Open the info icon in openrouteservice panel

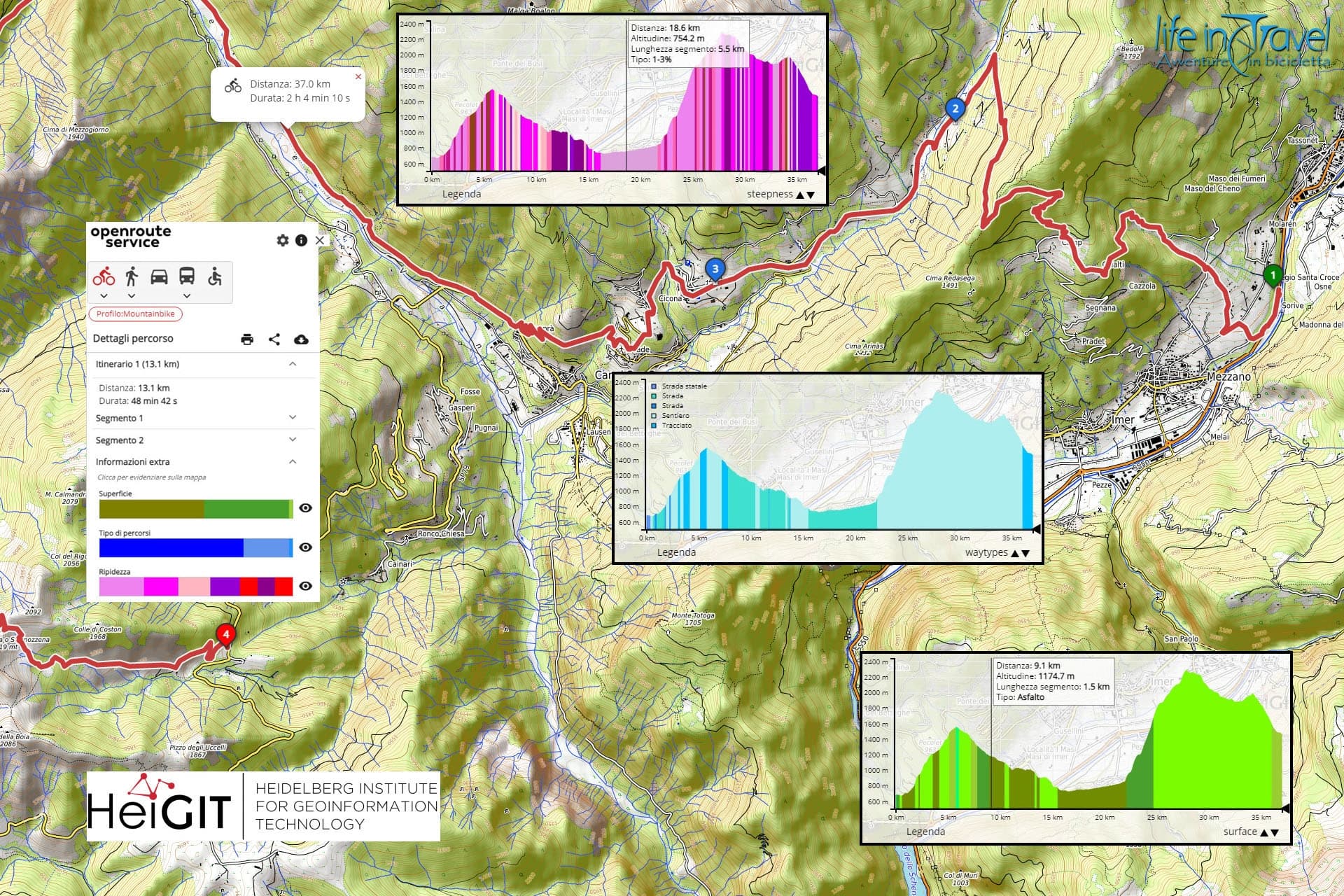(301, 240)
